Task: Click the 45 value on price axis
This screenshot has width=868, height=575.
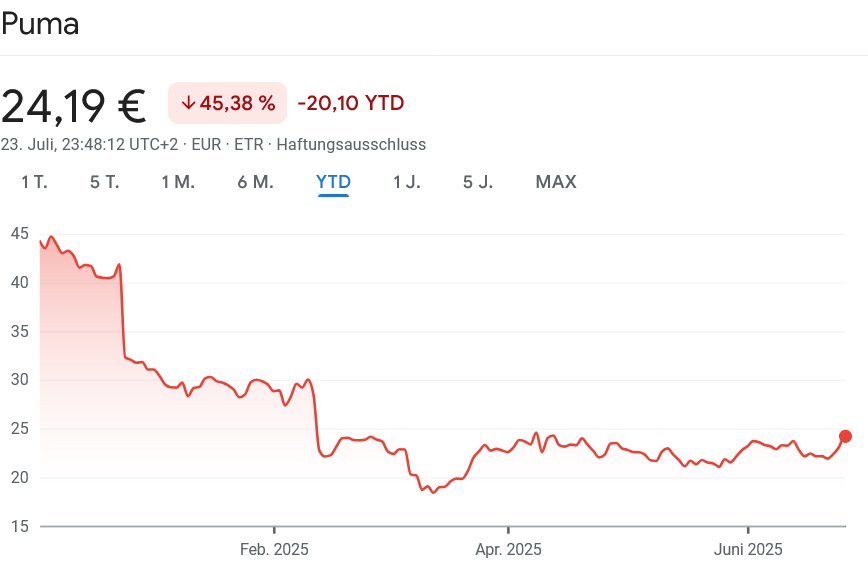Action: [20, 233]
